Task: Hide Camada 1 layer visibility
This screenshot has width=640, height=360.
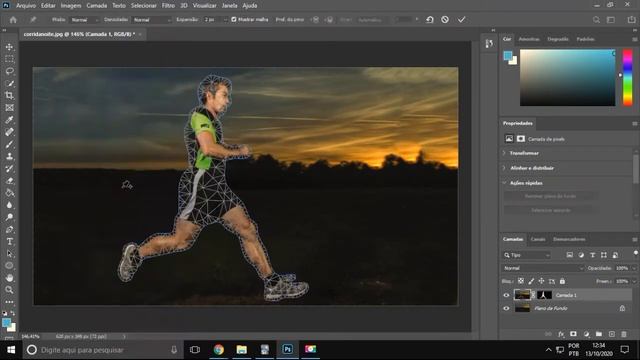Action: click(x=507, y=295)
